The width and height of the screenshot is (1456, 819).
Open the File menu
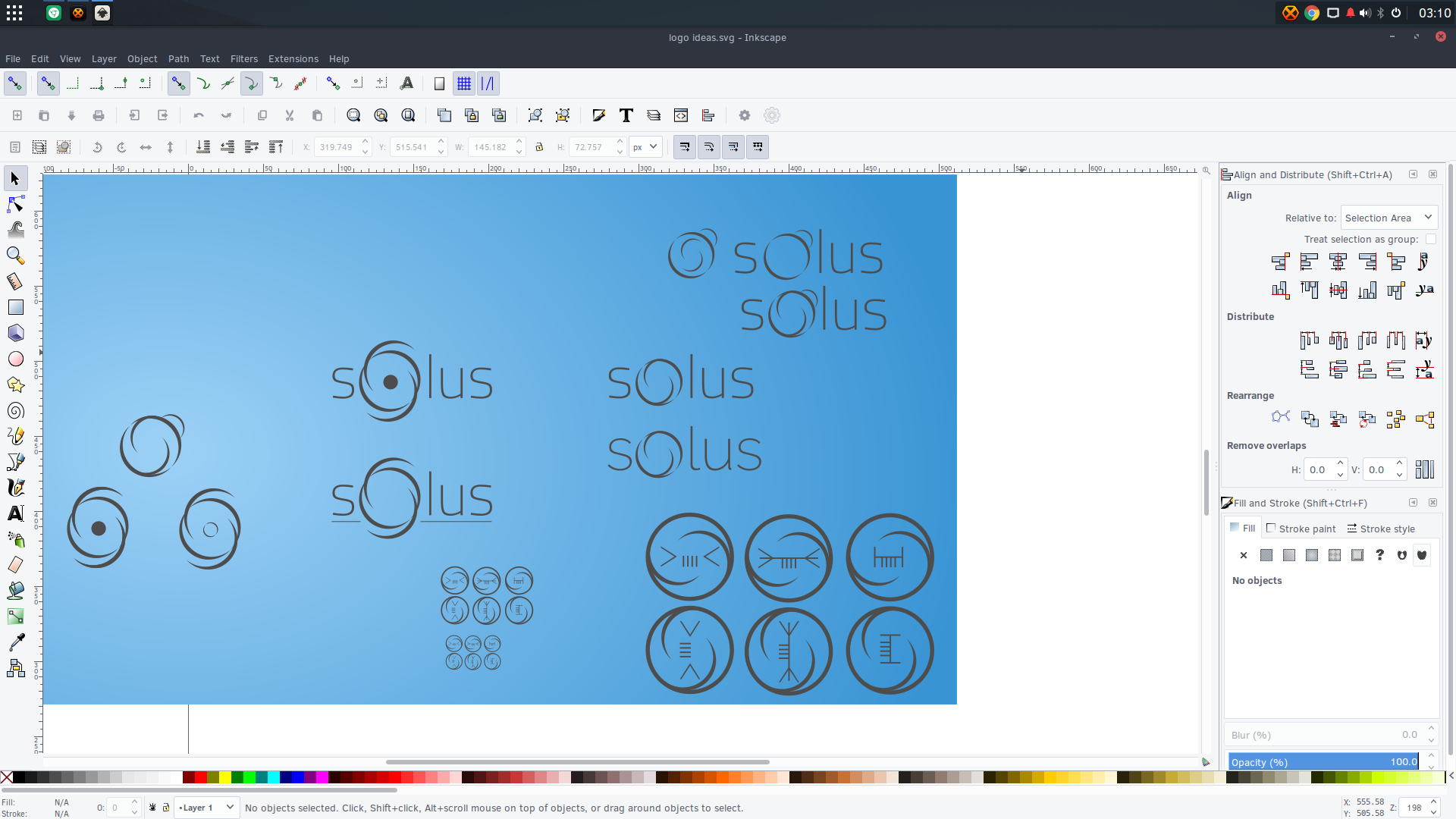click(13, 58)
